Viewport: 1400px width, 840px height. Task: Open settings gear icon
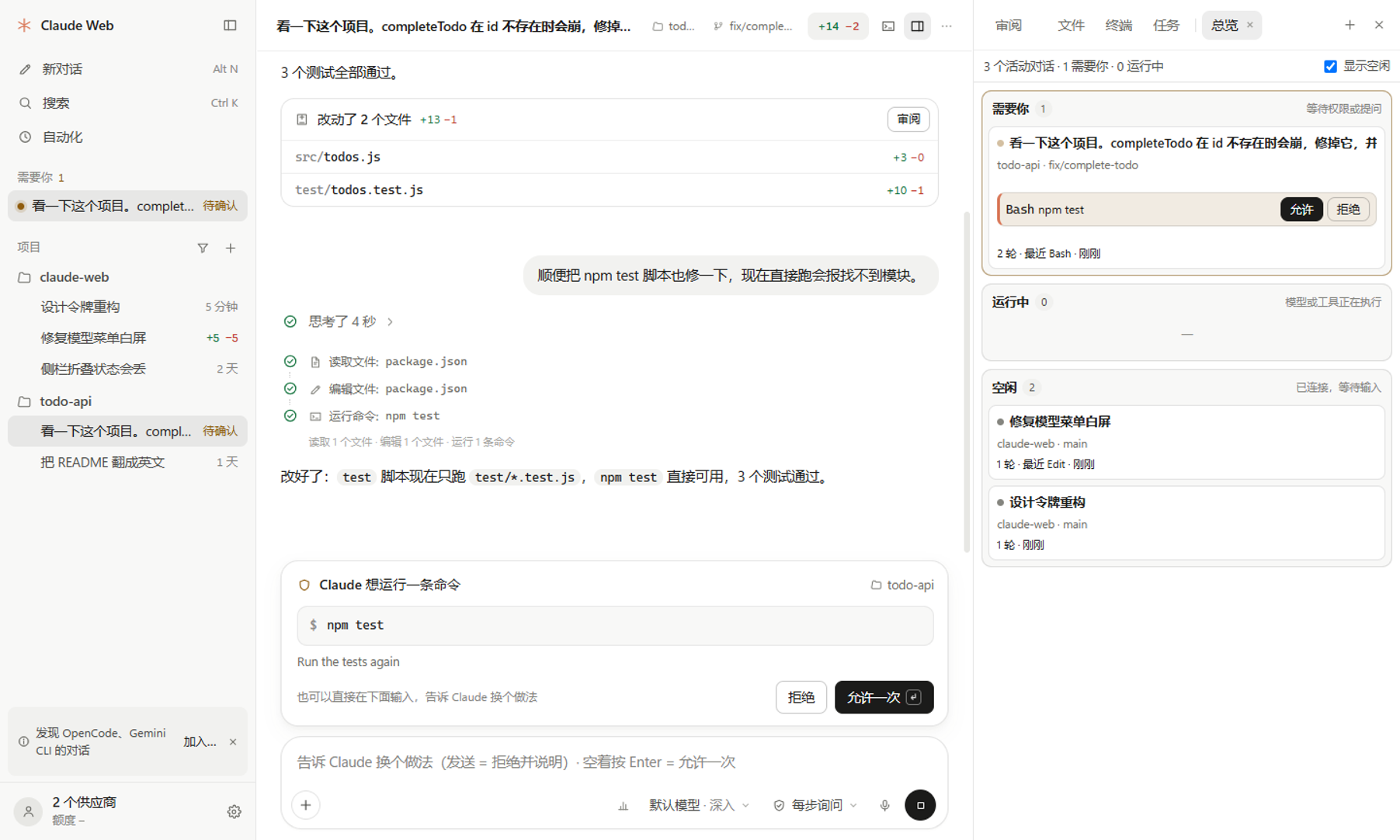coord(234,811)
